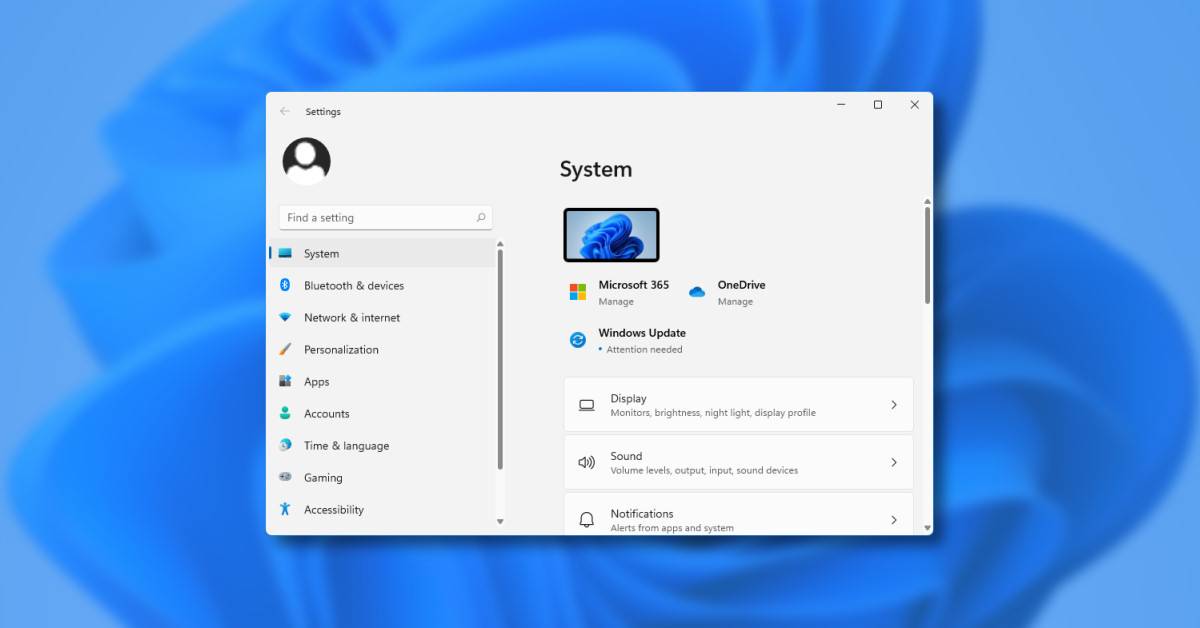Click the search magnifier icon
Screen dimensions: 1200x628
click(480, 217)
